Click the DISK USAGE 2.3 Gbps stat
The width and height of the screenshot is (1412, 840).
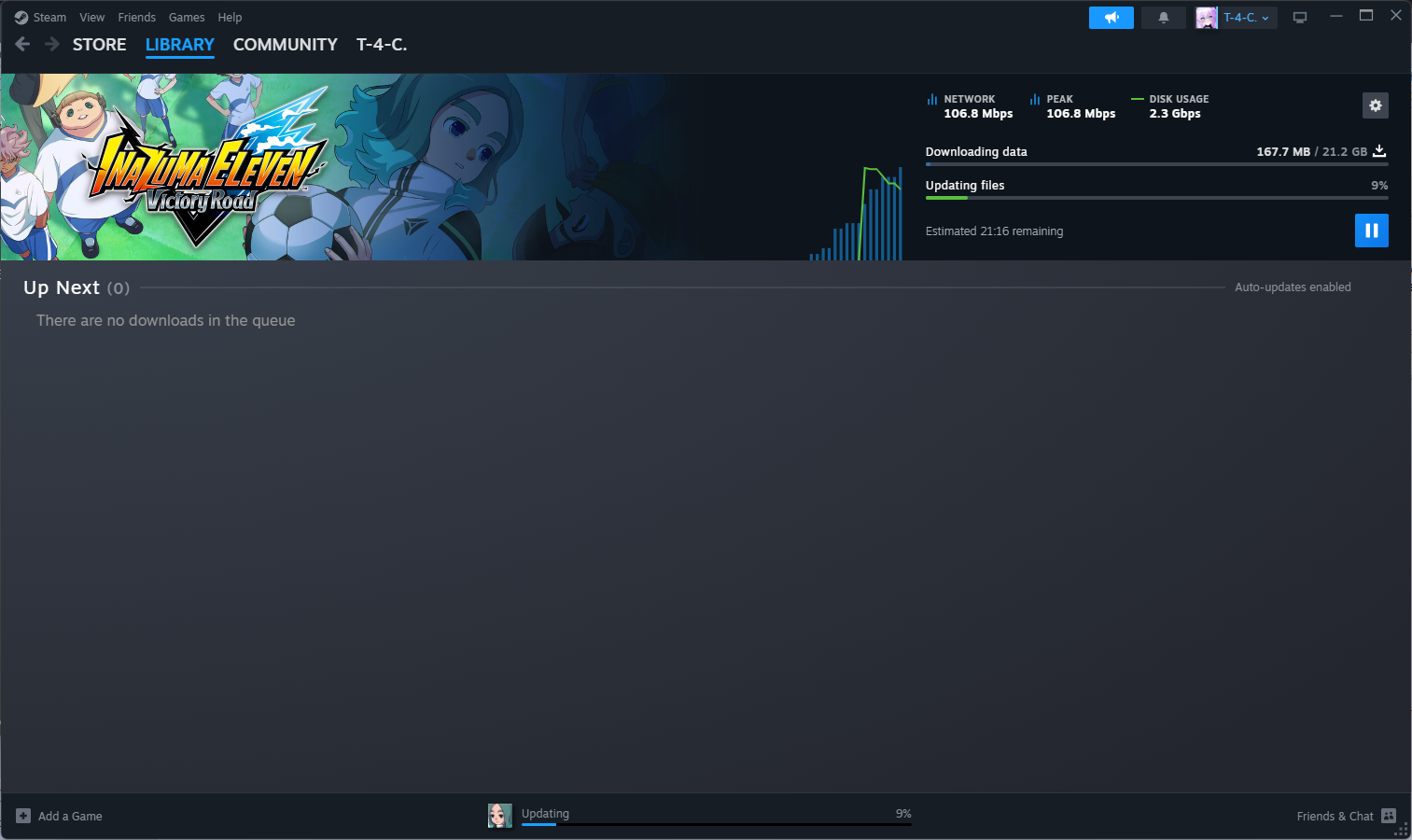pyautogui.click(x=1170, y=106)
